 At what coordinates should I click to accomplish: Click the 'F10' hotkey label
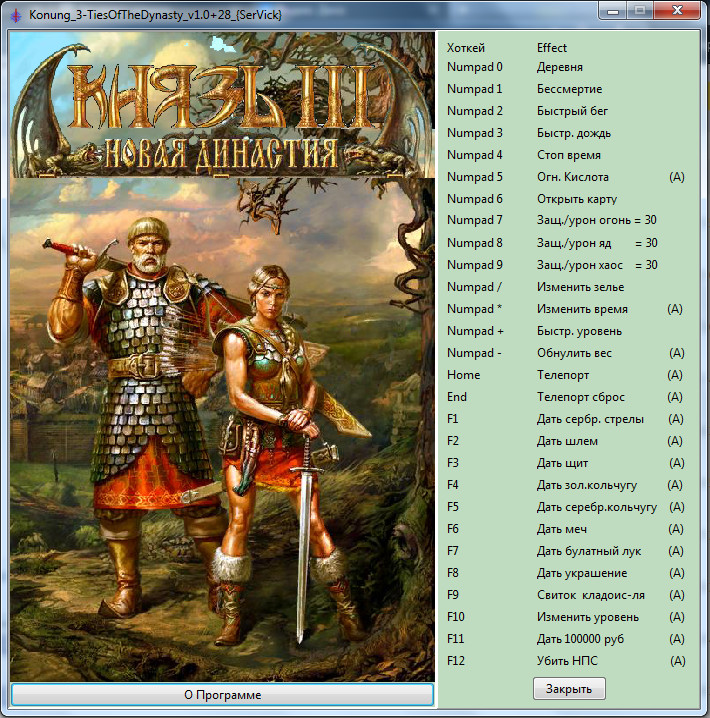pos(455,617)
